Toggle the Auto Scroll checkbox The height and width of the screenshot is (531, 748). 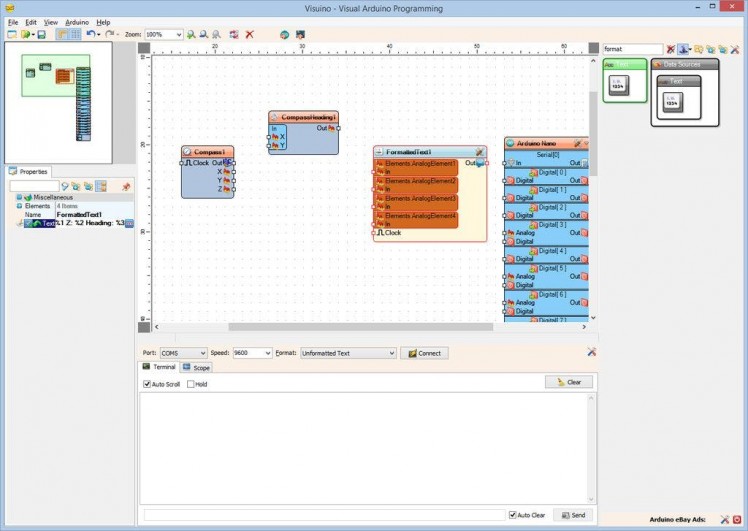click(x=147, y=384)
